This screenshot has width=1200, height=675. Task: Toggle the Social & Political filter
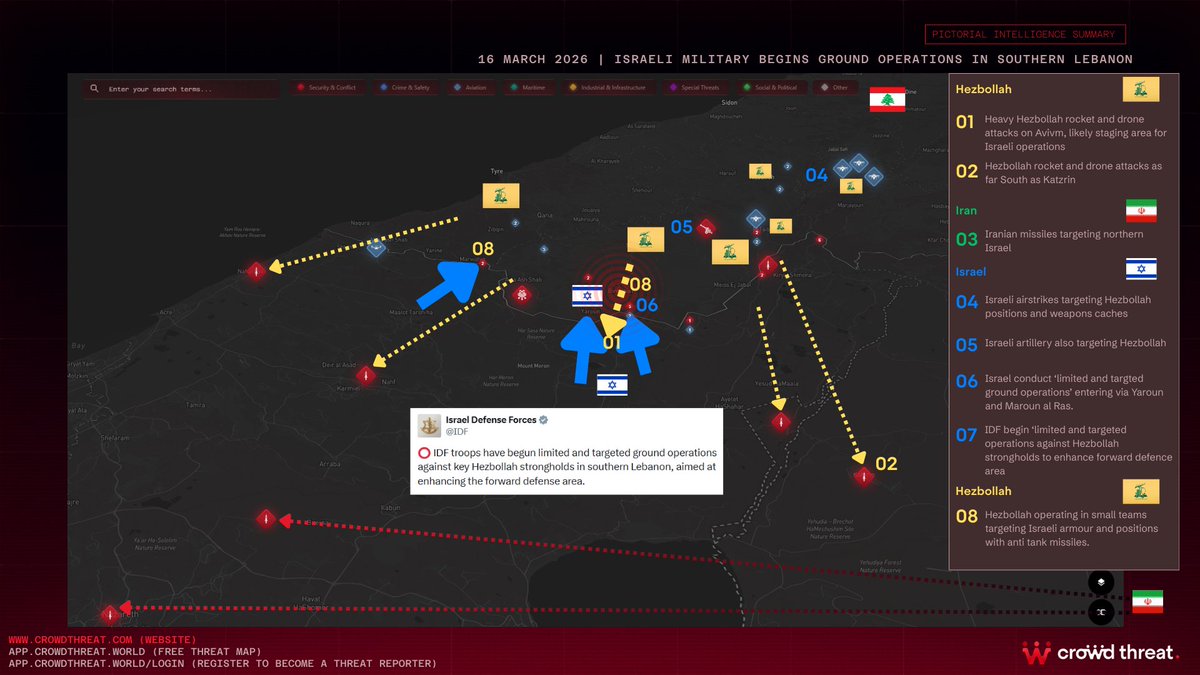pos(771,88)
